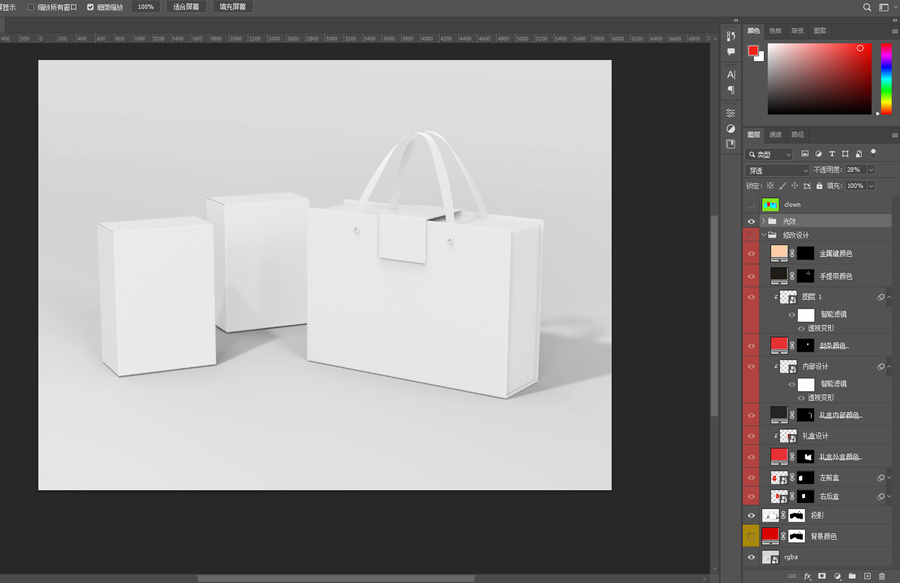Open the History panel icon in dock

click(731, 36)
